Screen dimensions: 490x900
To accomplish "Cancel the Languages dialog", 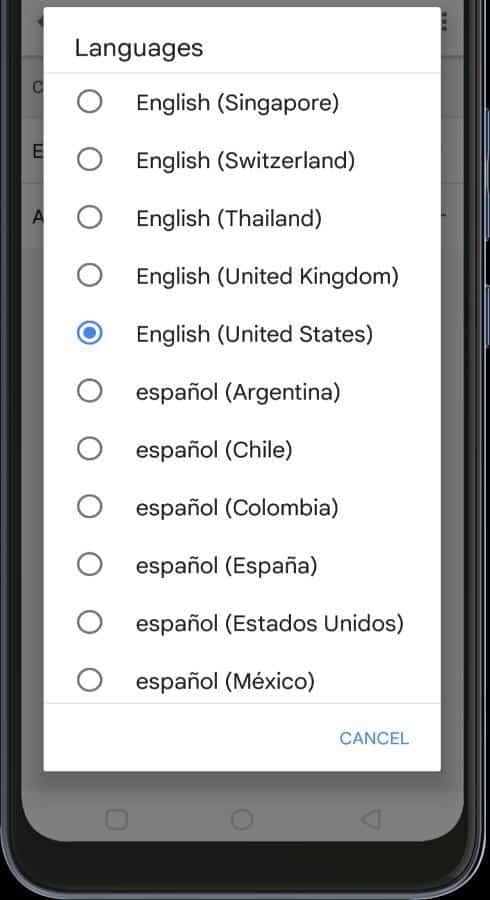I will tap(374, 738).
